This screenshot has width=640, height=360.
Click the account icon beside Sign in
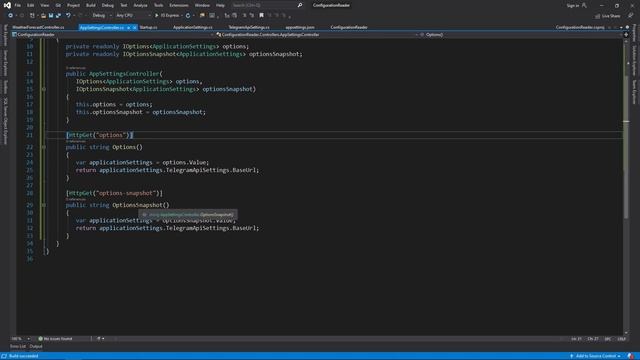coord(584,5)
